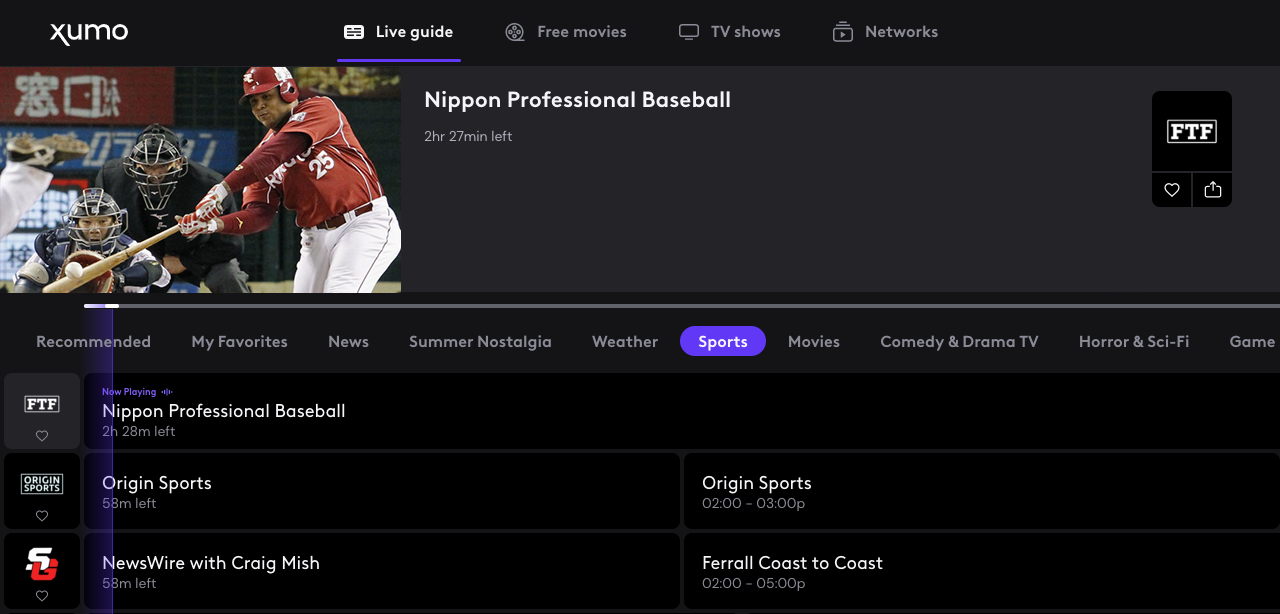This screenshot has height=614, width=1280.
Task: Favorite Nippon Professional Baseball with heart icon
Action: click(x=1172, y=190)
